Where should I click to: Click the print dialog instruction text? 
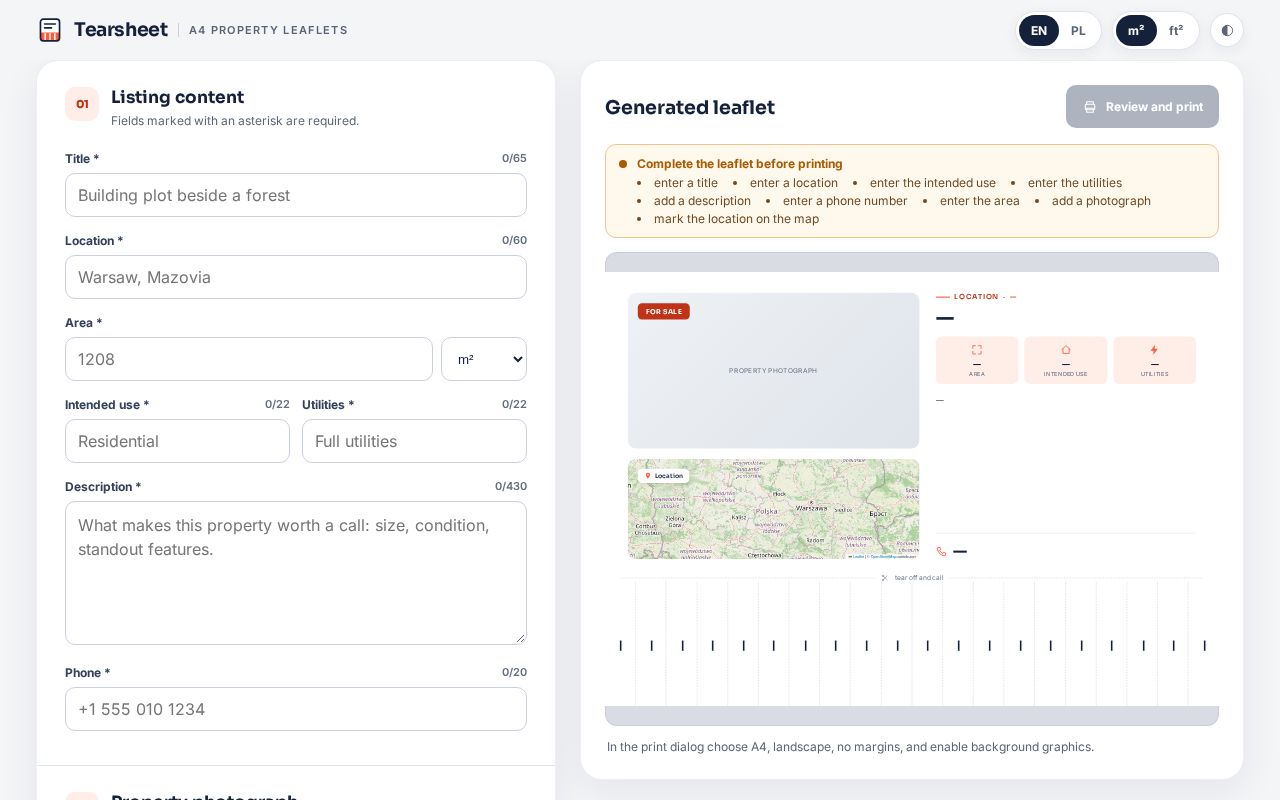[850, 747]
